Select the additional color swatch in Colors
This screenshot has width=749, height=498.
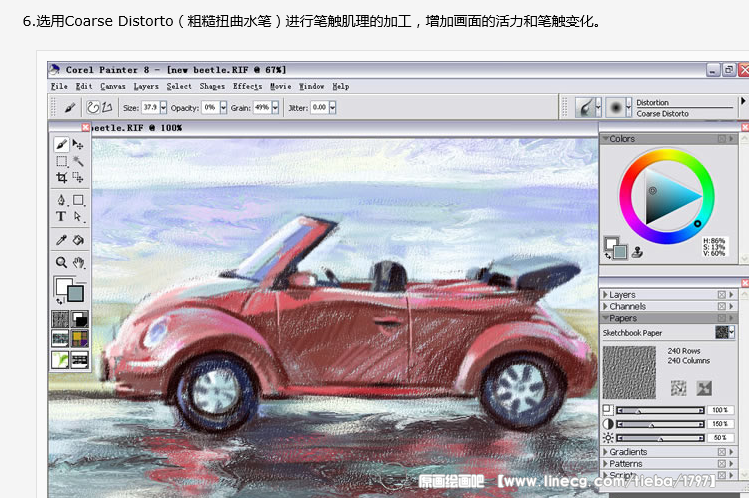(x=620, y=252)
